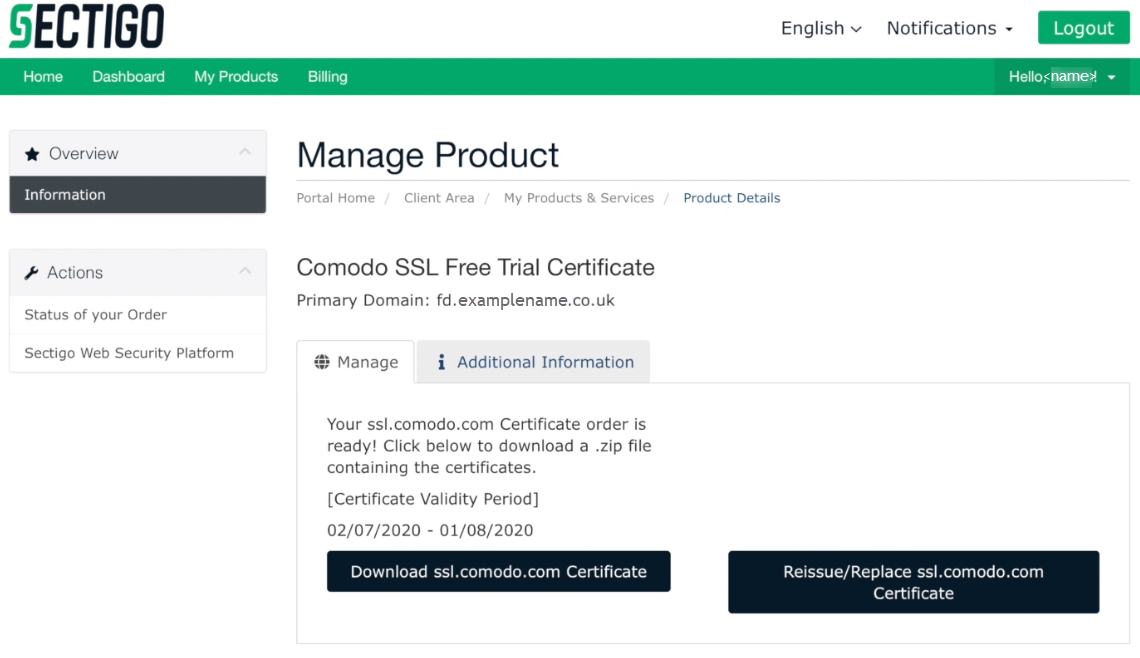Go to Dashboard in navigation bar

click(x=128, y=77)
